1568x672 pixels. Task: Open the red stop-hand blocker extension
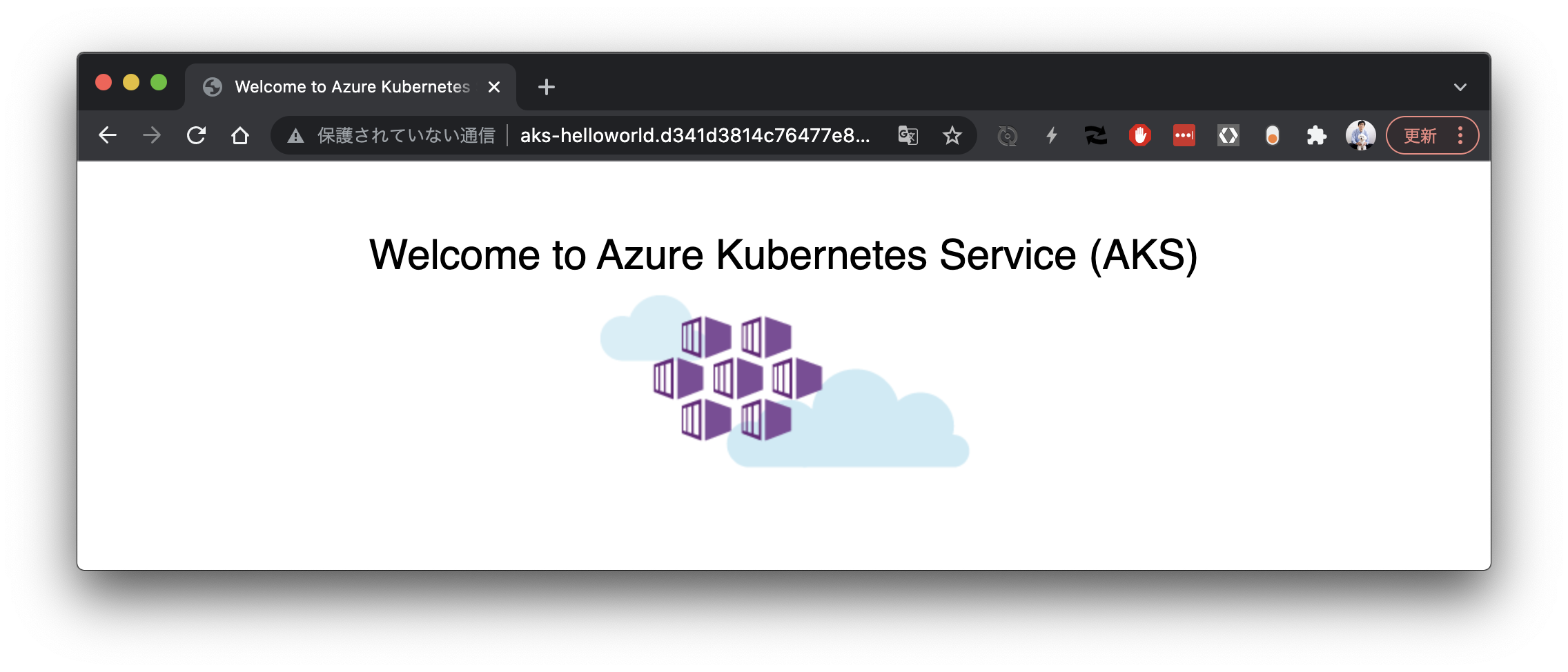pos(1140,135)
